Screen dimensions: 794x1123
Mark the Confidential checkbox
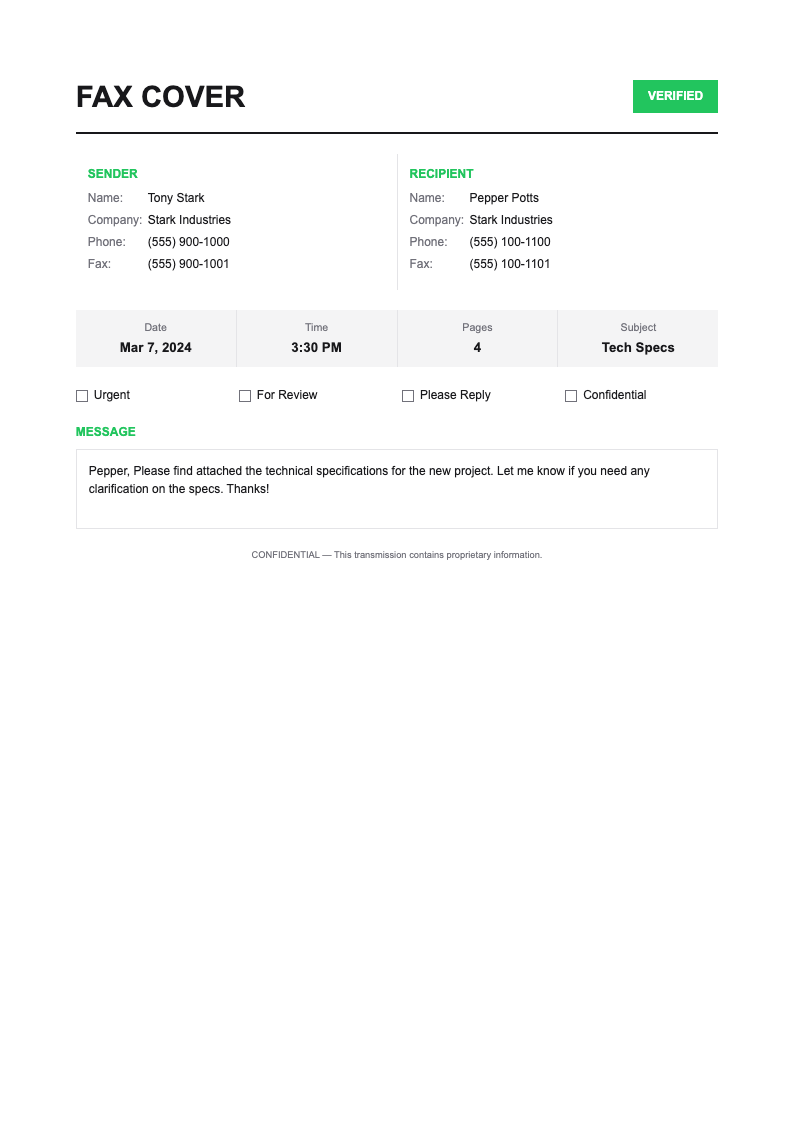(571, 396)
